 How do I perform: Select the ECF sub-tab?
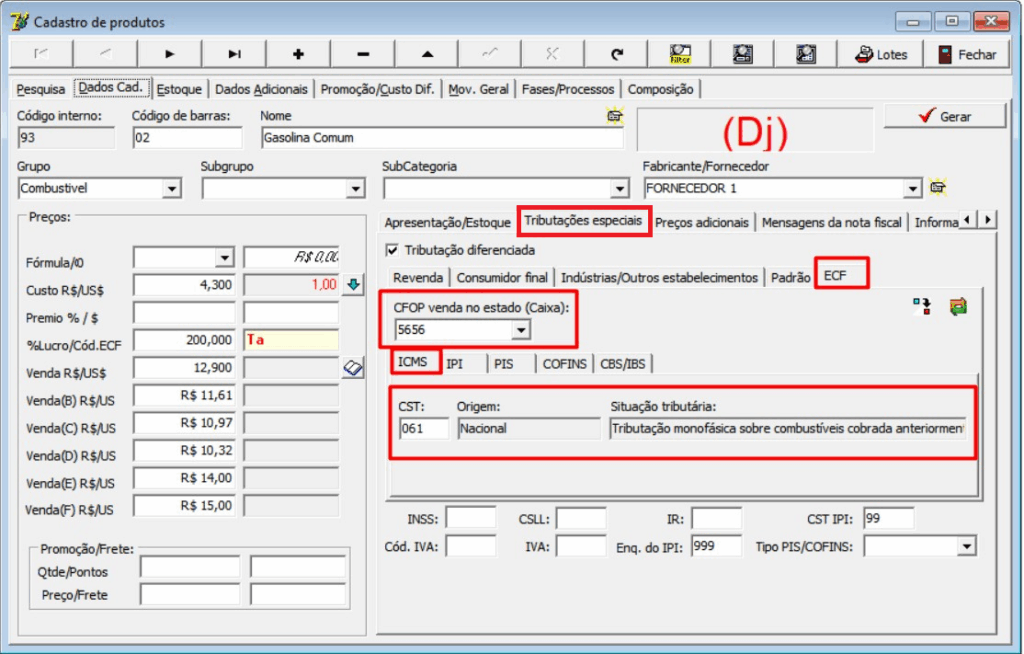click(x=841, y=273)
